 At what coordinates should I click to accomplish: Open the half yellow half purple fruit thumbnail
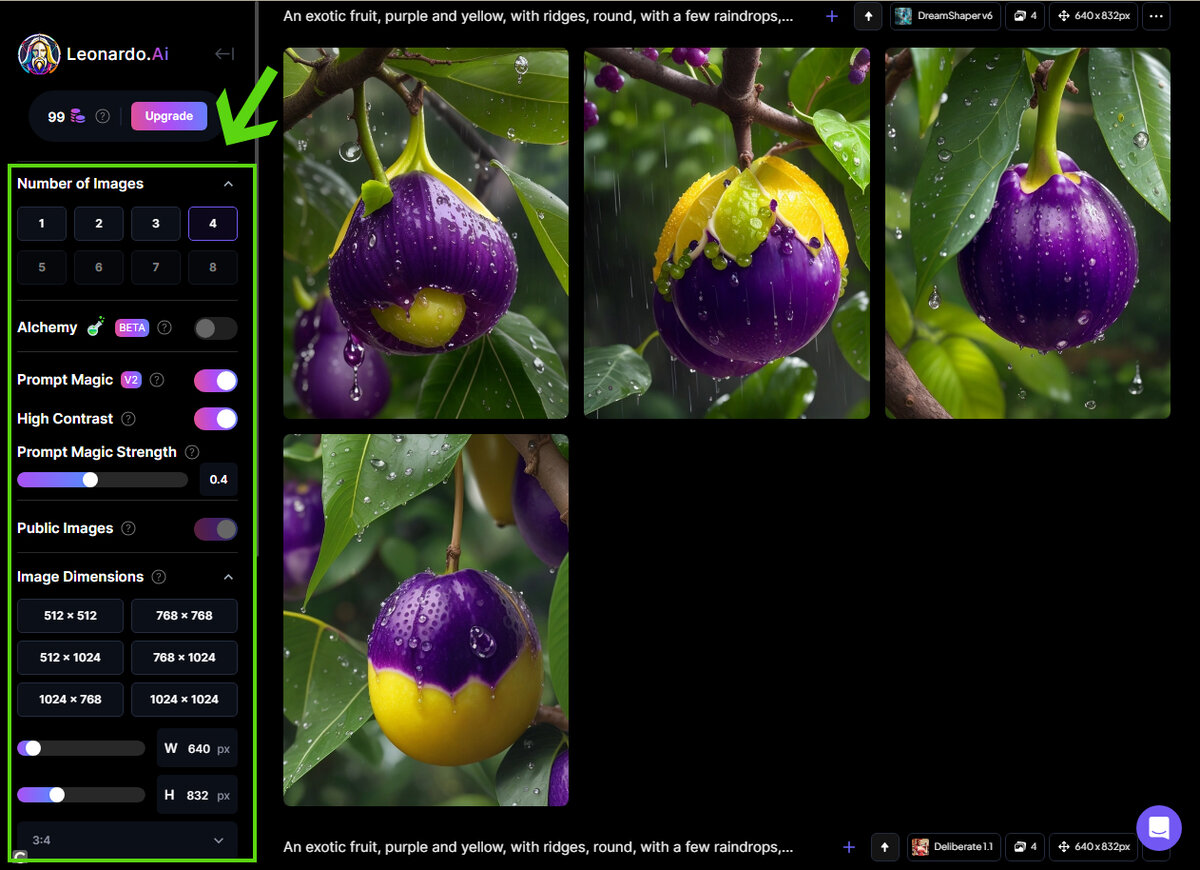(426, 620)
